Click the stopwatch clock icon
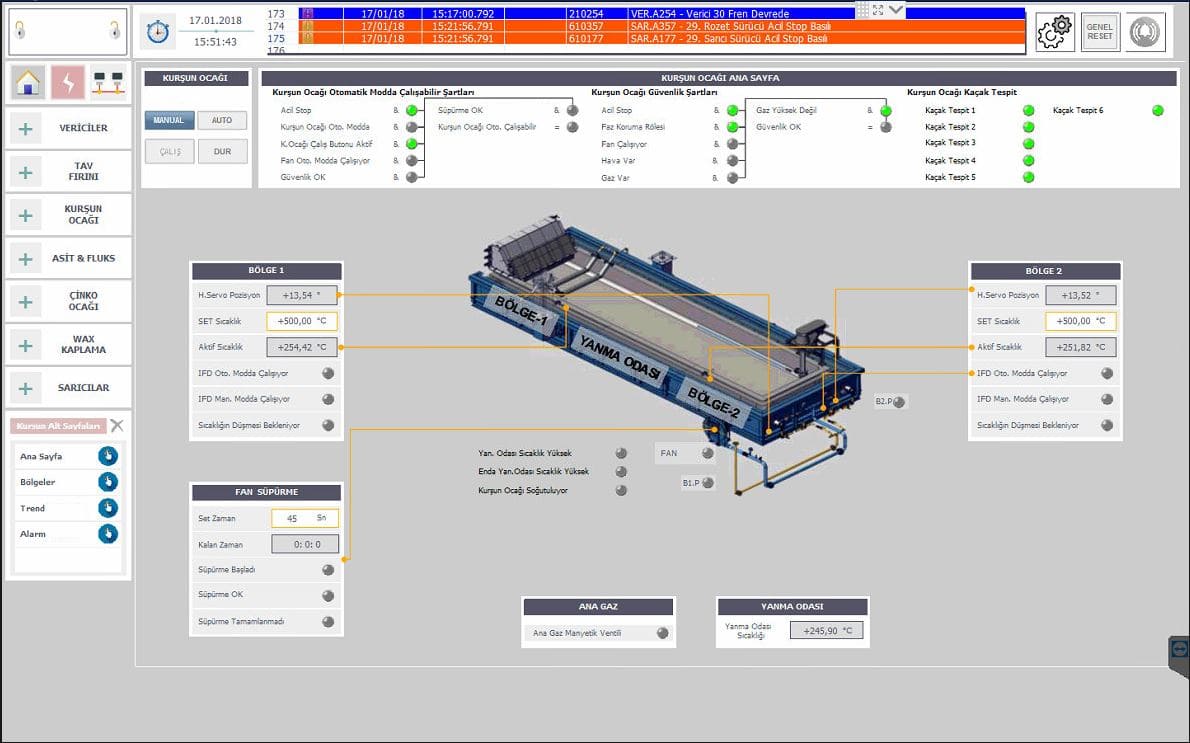Image resolution: width=1190 pixels, height=743 pixels. pos(157,32)
